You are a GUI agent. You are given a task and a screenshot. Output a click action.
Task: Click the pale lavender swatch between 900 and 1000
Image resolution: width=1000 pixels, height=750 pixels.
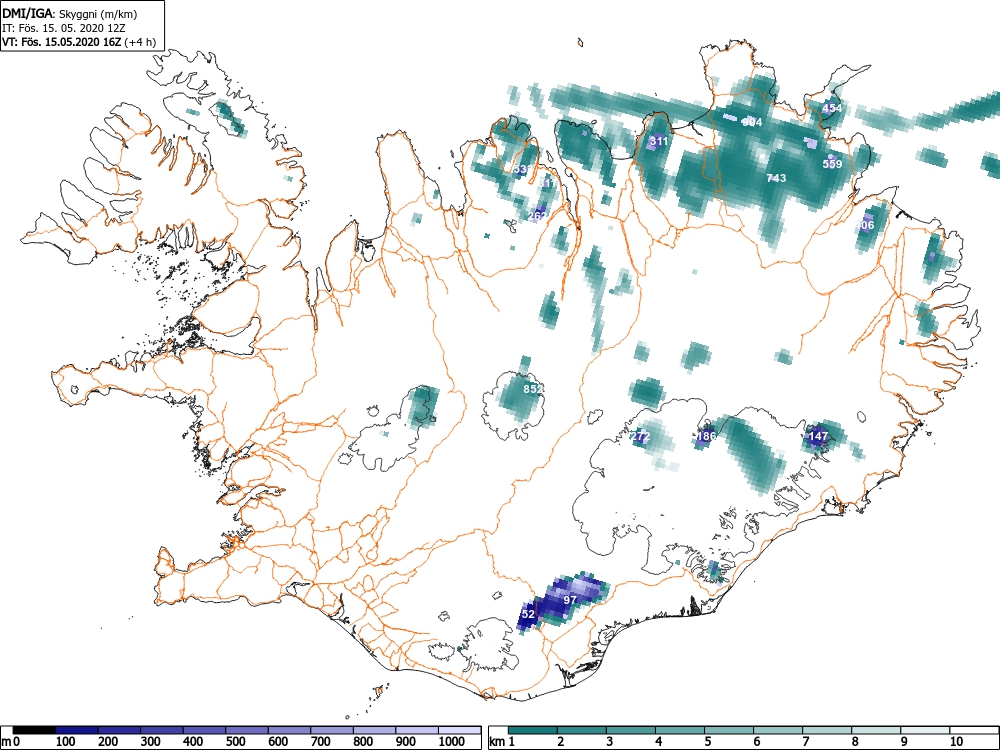[417, 730]
